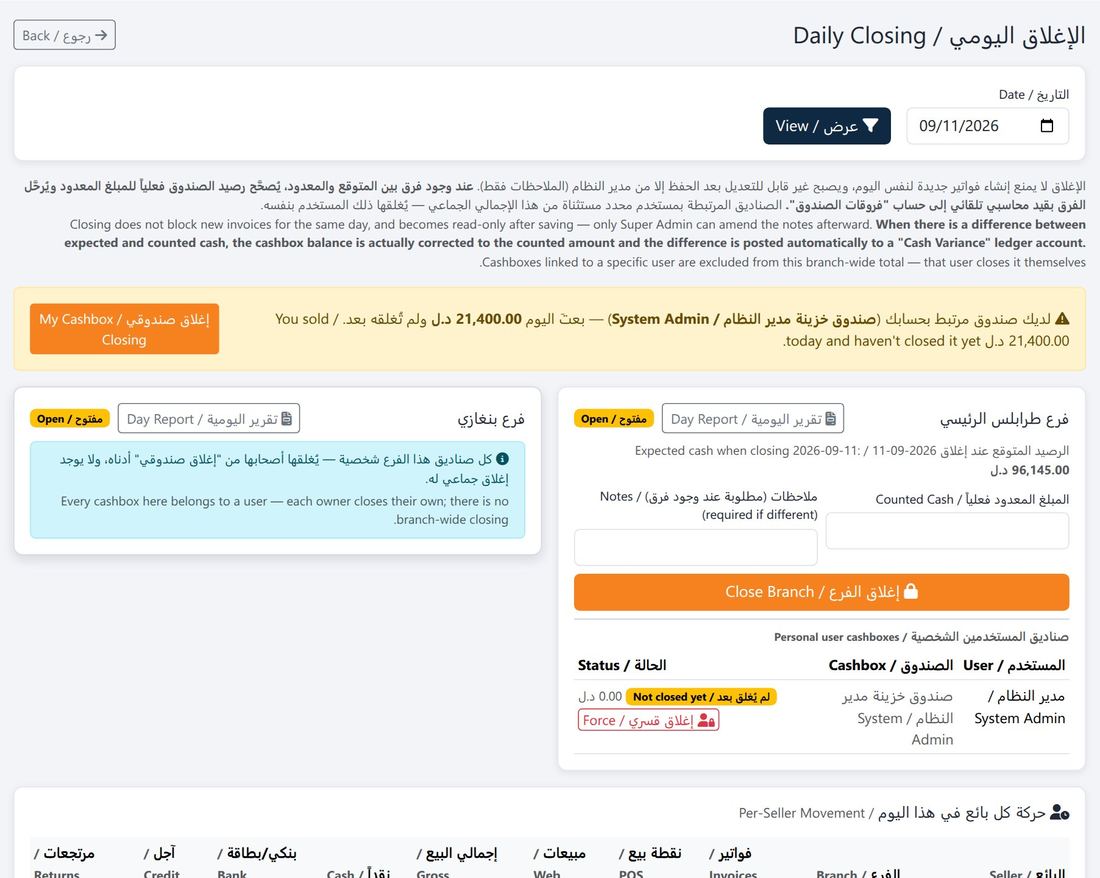This screenshot has height=878, width=1100.
Task: Open Day Report for Tripoli main branch
Action: click(x=753, y=419)
